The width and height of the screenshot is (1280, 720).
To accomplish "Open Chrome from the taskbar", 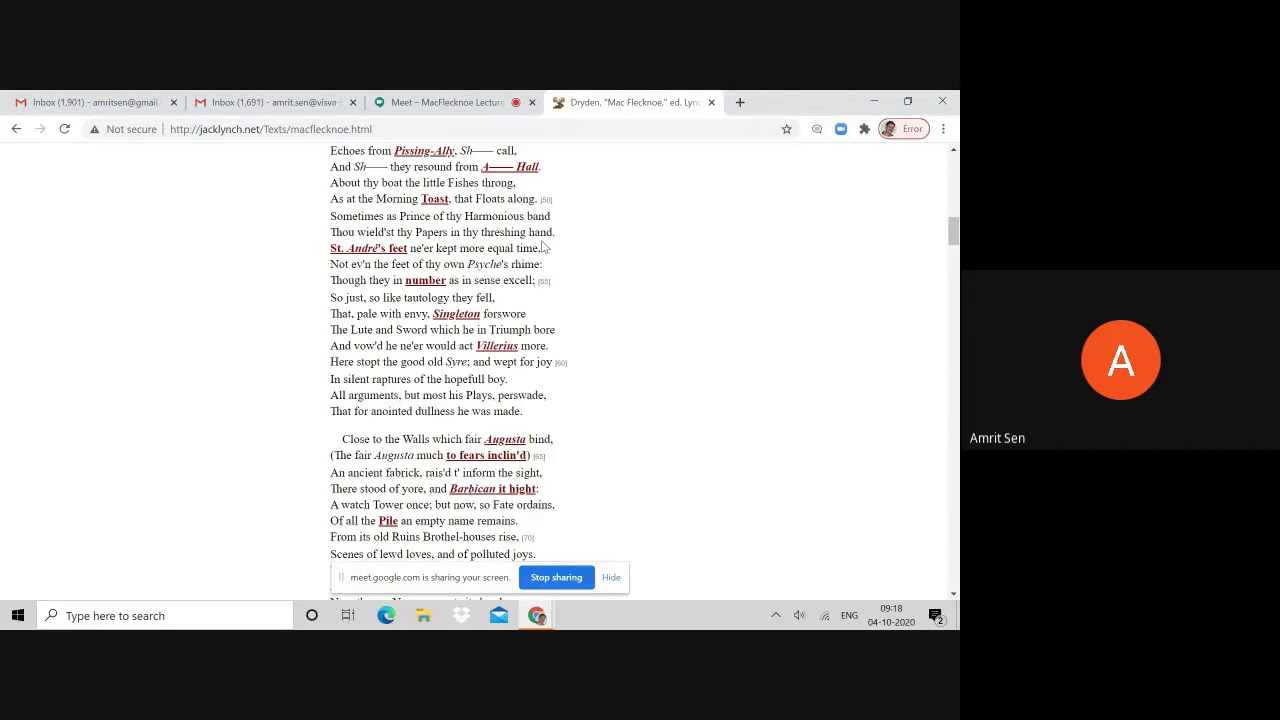I will point(537,616).
